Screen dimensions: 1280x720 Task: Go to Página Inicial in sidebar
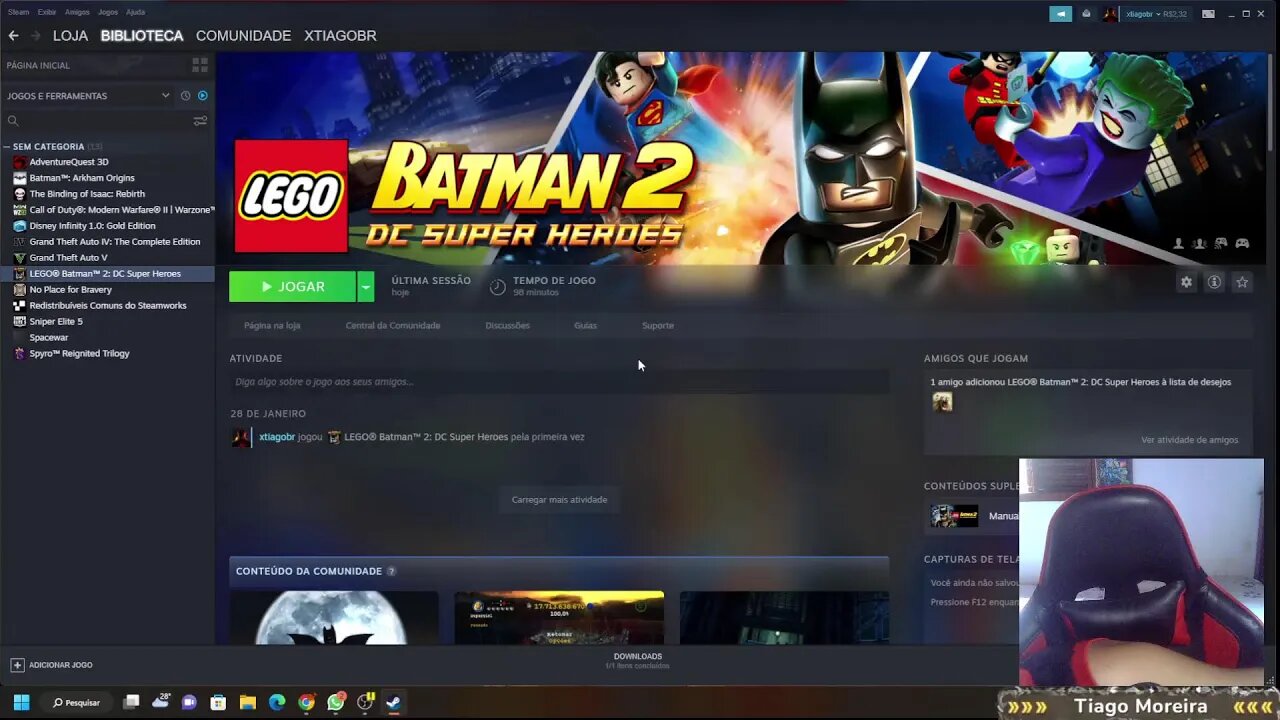pos(38,65)
